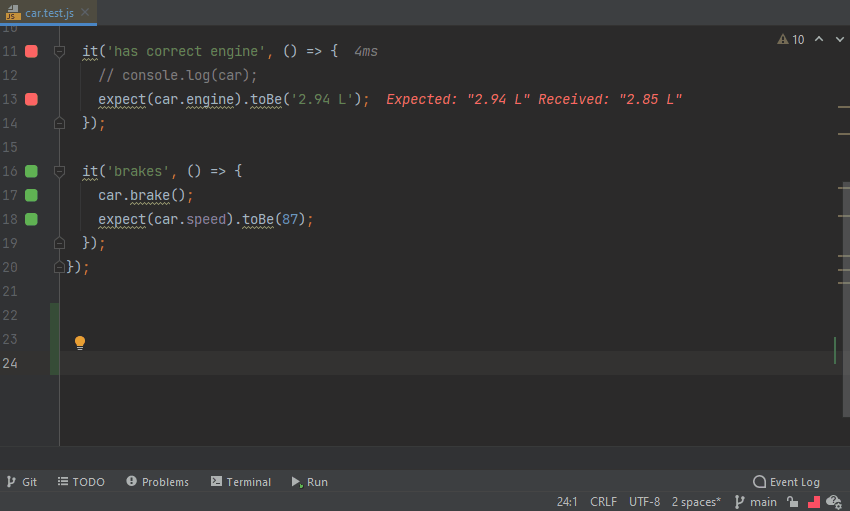Change UTF-8 file encoding
This screenshot has height=511, width=850.
tap(644, 502)
